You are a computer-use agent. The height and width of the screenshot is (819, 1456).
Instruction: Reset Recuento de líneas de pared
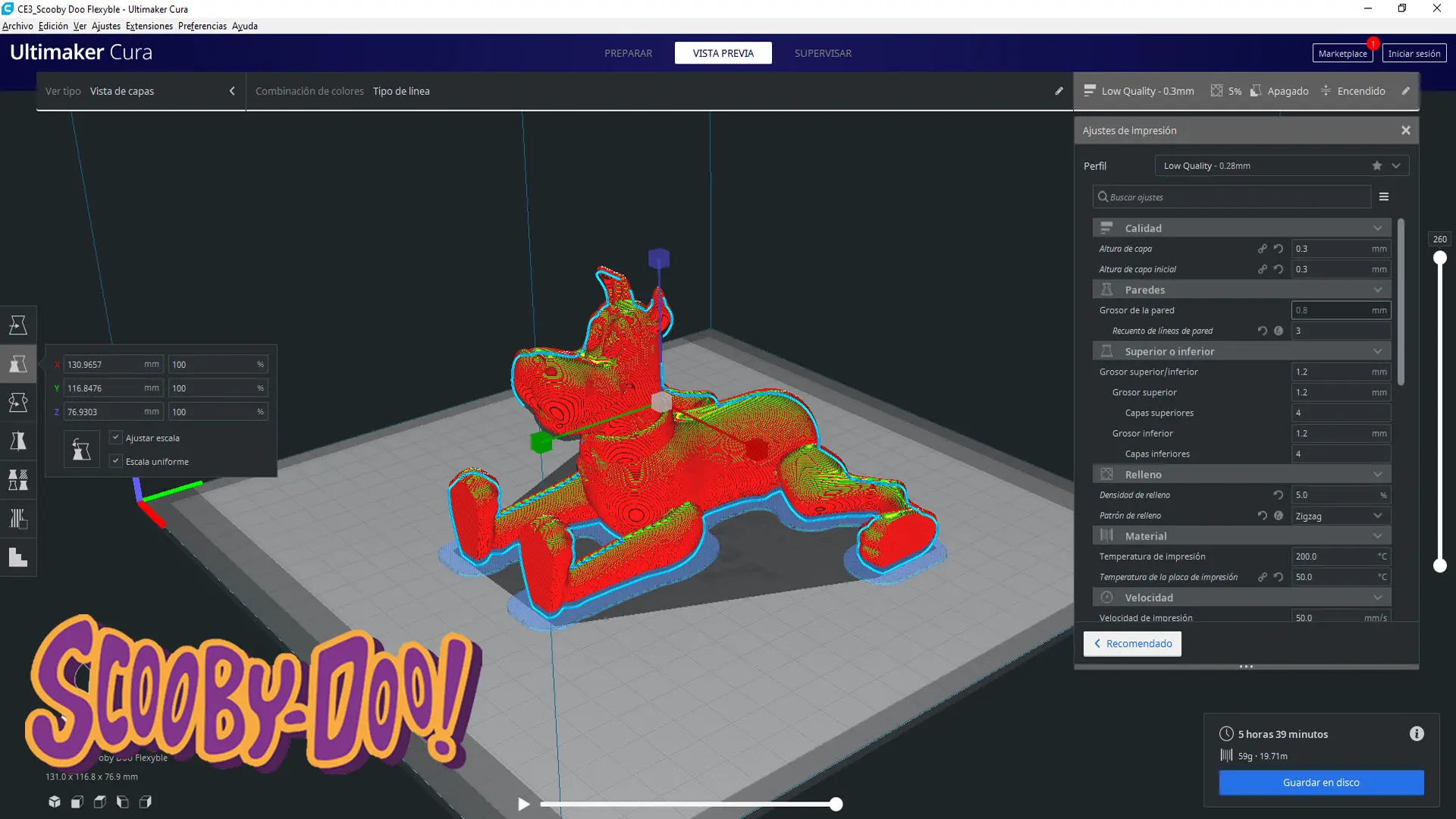tap(1263, 331)
